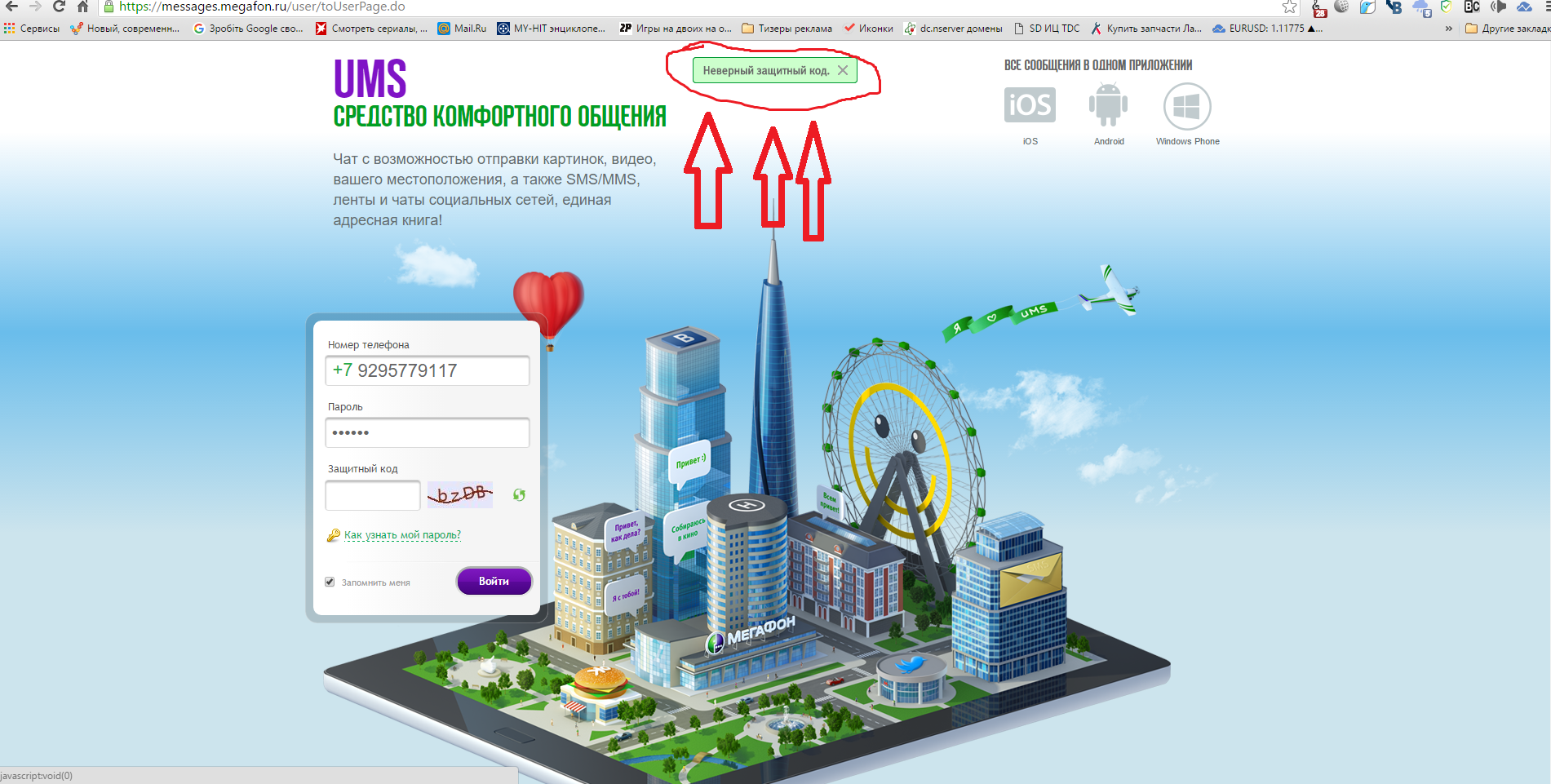This screenshot has height=784, width=1551.
Task: Open the 'MY-HIT энциклопе...' bookmark
Action: click(x=552, y=29)
